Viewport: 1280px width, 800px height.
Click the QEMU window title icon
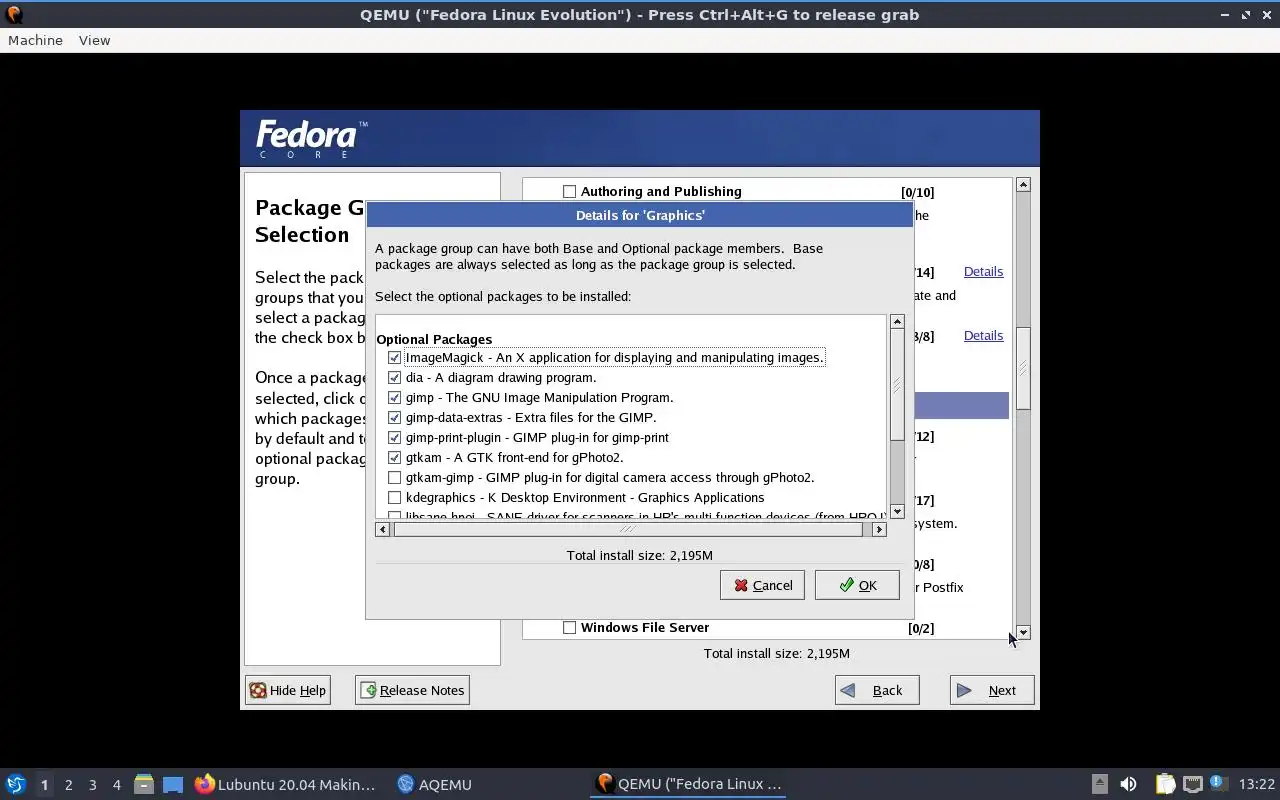[x=14, y=14]
